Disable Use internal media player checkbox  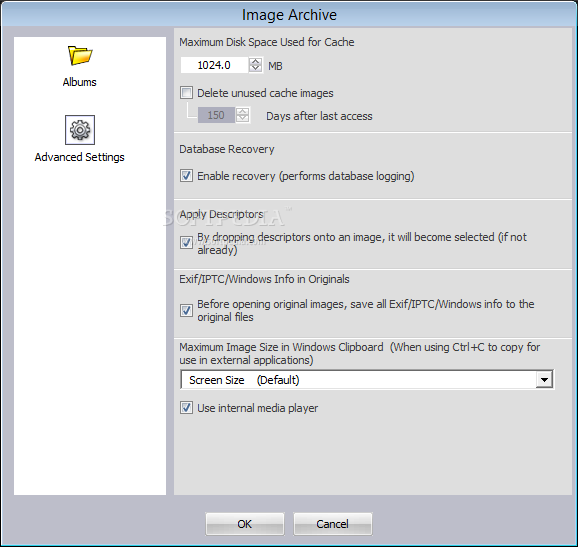(x=187, y=408)
